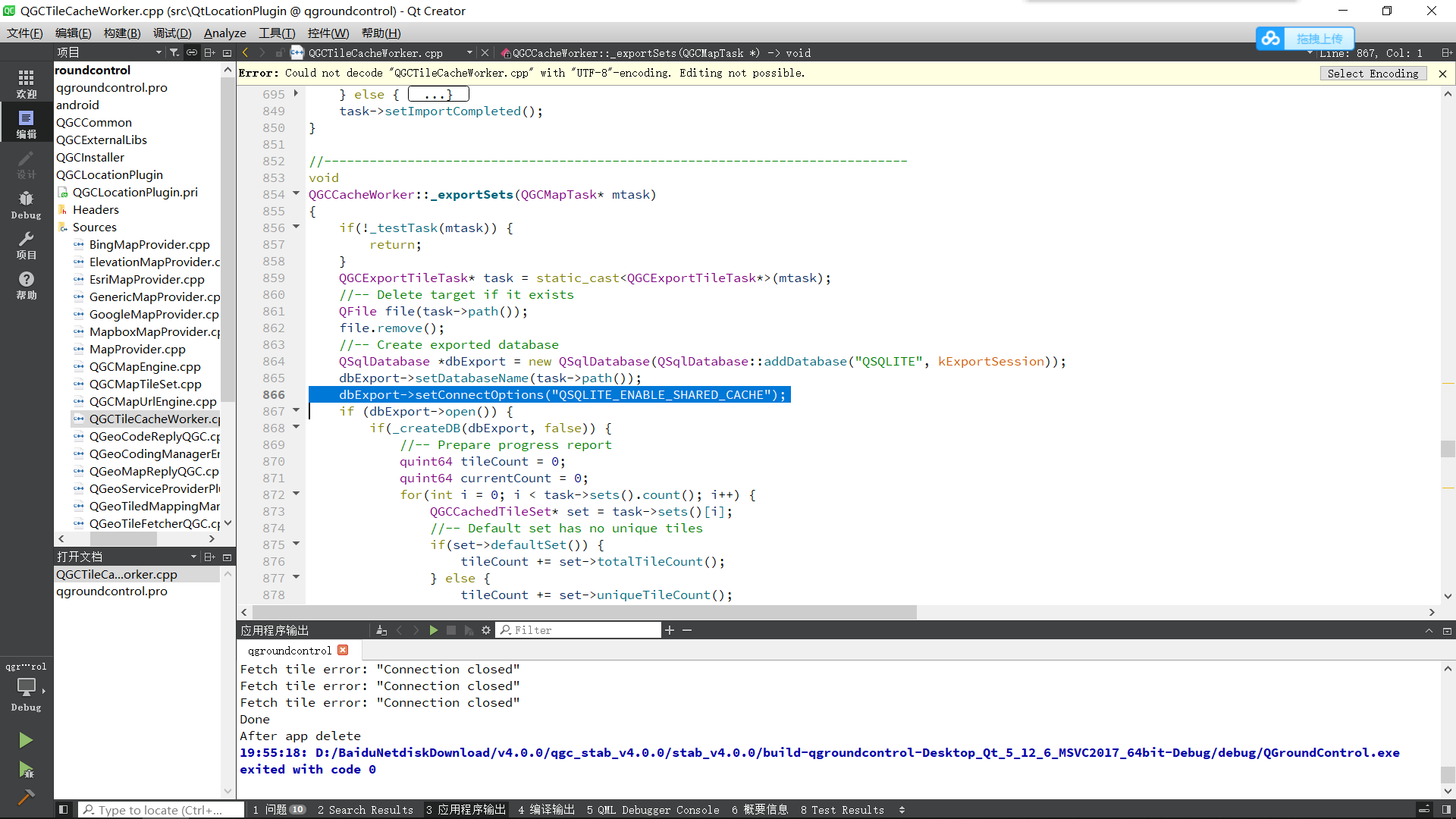Open the 构建(B) menu
Screen dimensions: 1456x819
pos(122,33)
